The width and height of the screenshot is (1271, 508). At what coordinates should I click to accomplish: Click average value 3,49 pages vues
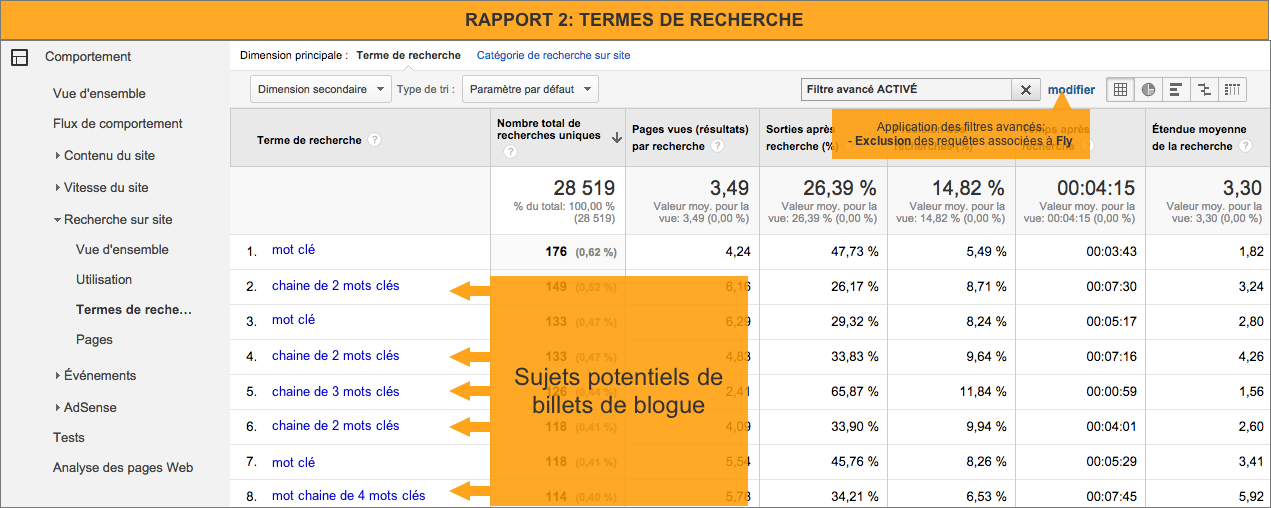(x=731, y=188)
